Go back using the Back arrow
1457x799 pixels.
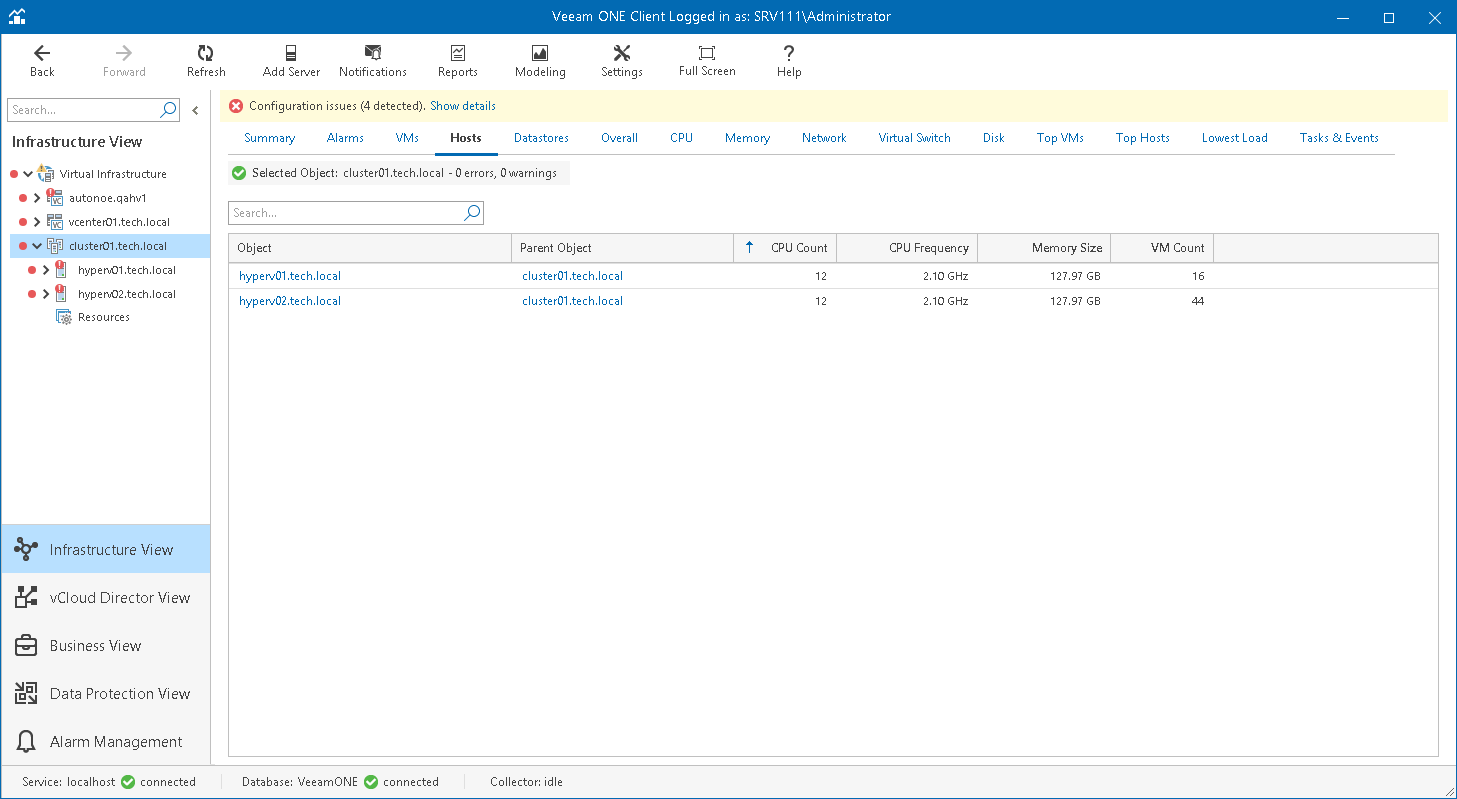pos(42,60)
